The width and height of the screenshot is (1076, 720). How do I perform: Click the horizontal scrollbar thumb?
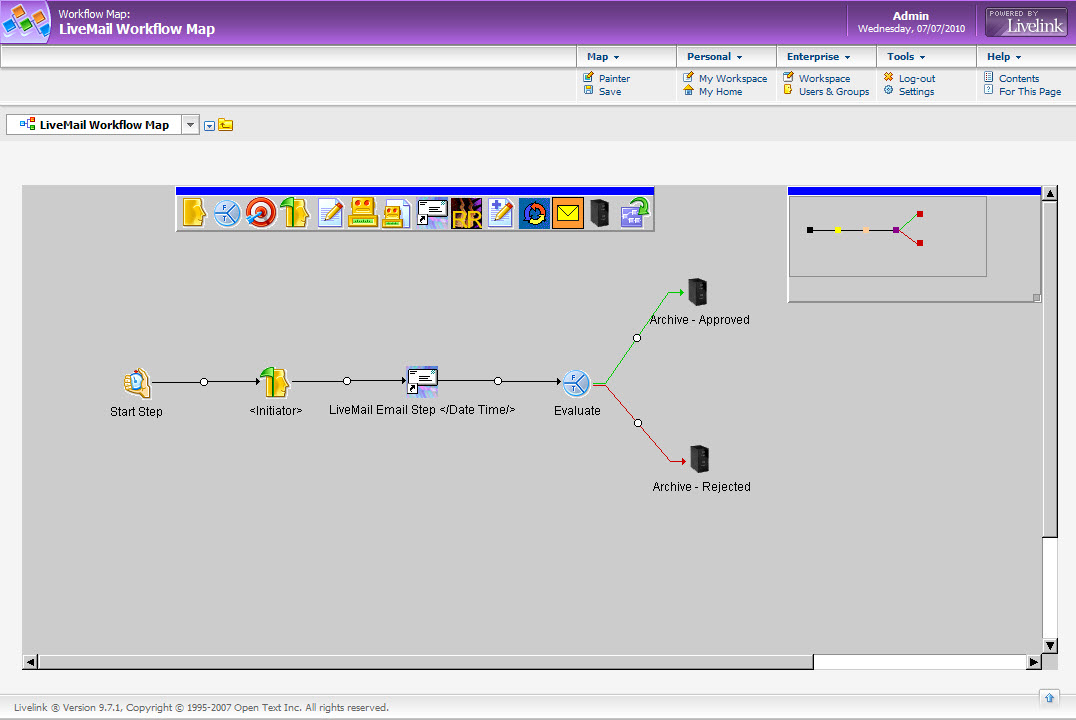point(425,662)
